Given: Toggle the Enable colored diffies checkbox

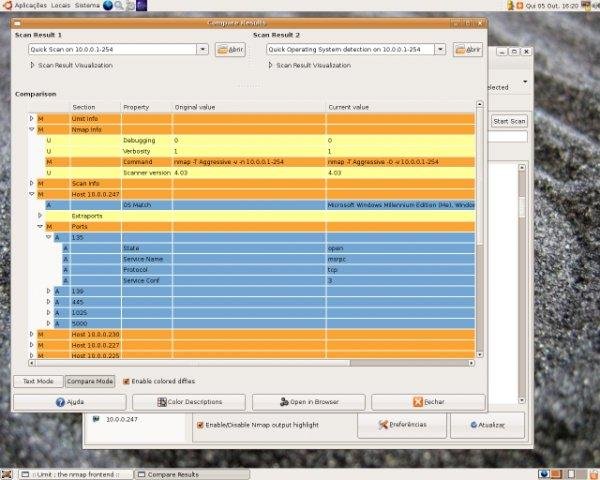Looking at the screenshot, I should pyautogui.click(x=125, y=381).
